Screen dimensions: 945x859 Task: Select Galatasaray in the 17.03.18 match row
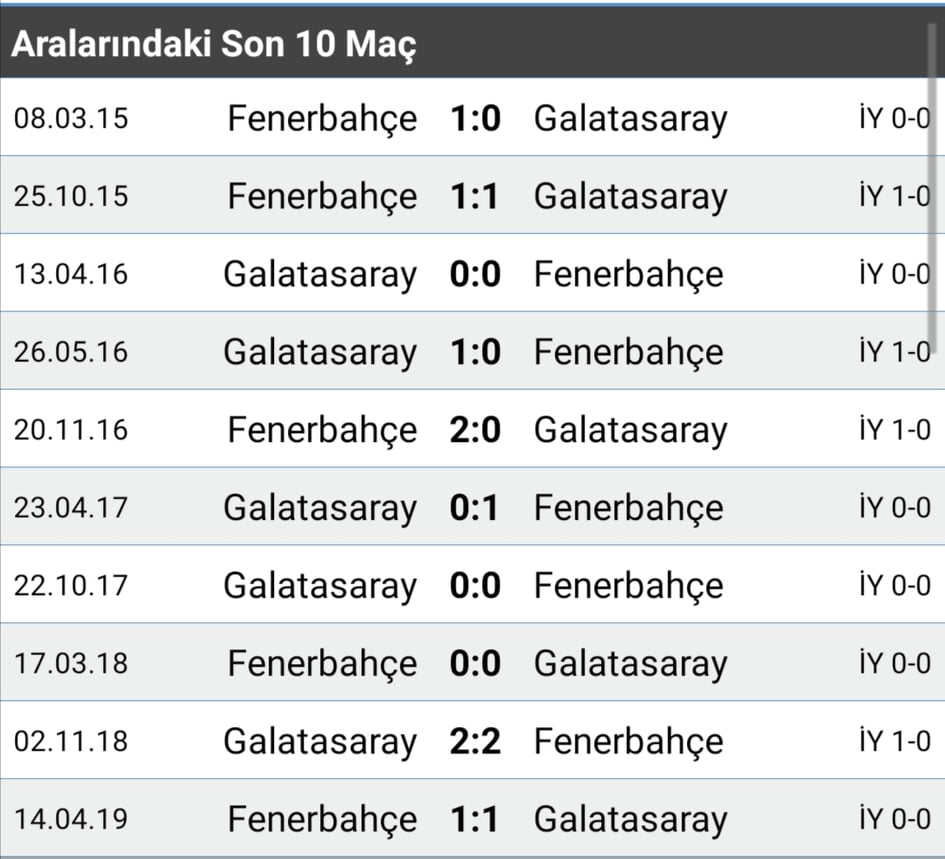[630, 663]
